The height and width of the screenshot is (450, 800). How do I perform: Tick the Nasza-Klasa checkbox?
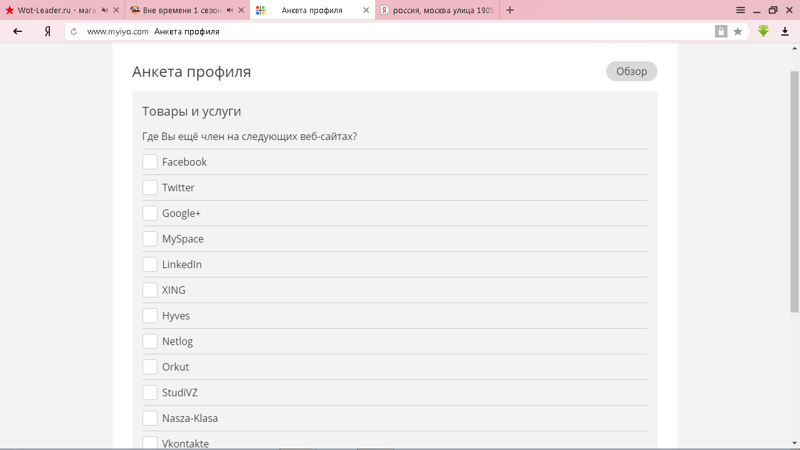150,418
